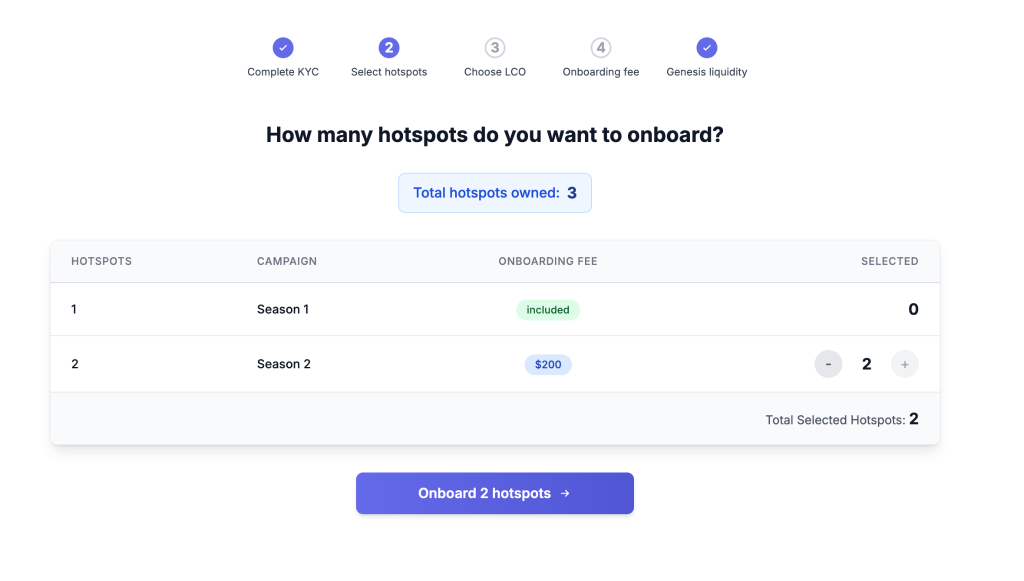Open the Select hotspots step label
This screenshot has height=581, width=1024.
coord(389,72)
